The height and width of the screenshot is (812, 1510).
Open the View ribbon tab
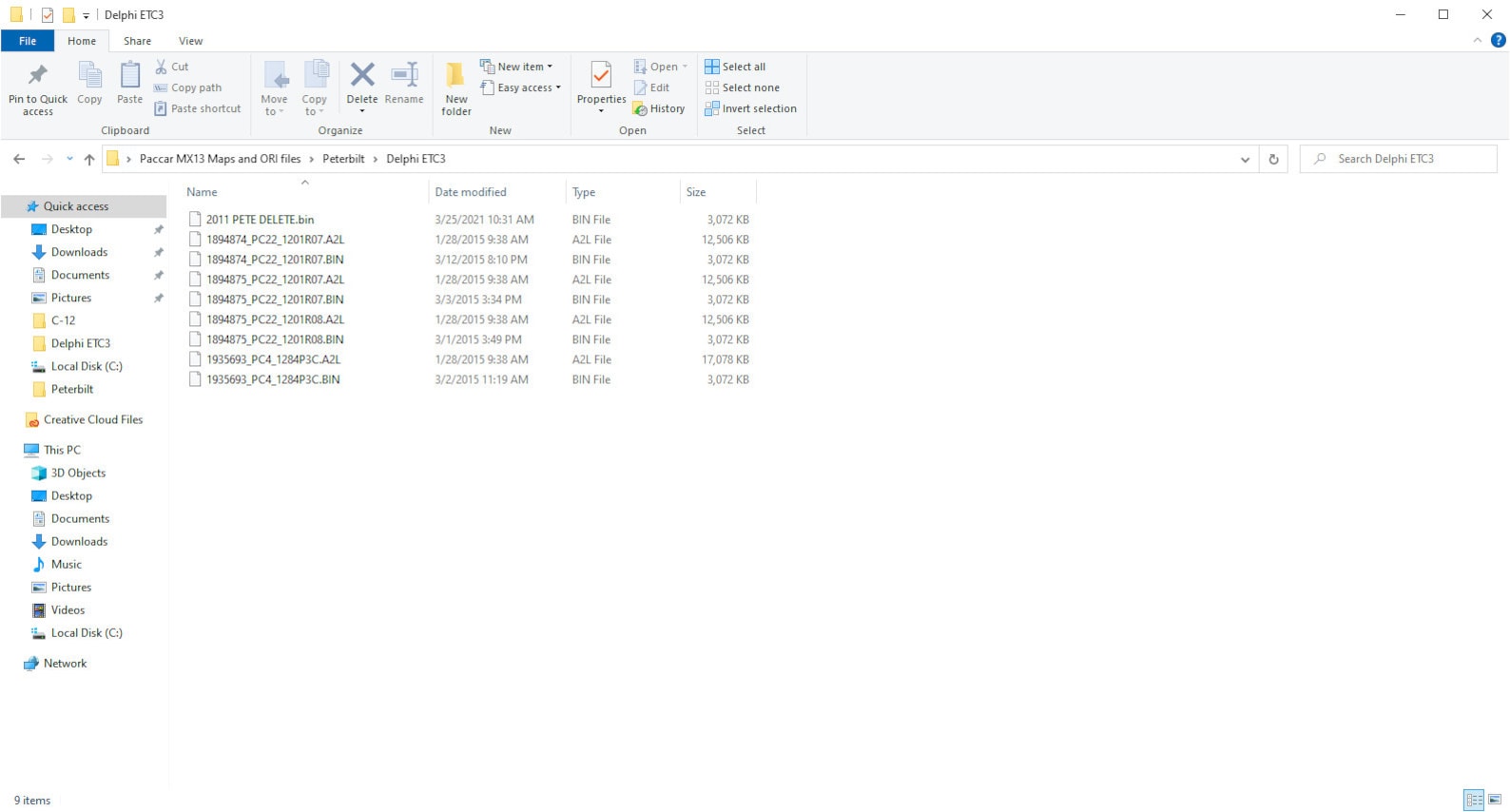[190, 41]
